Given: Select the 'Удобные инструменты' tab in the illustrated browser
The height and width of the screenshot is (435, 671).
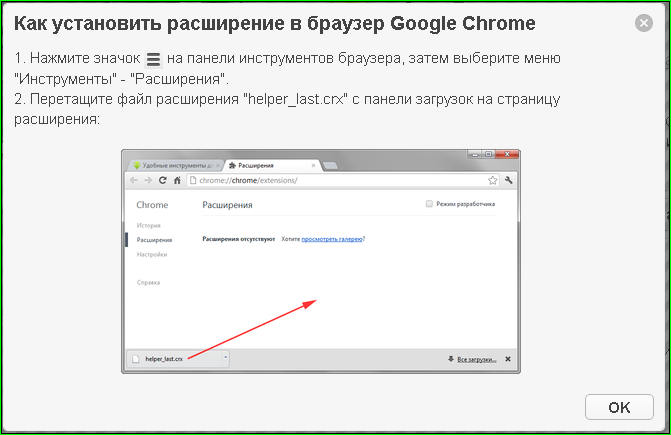Looking at the screenshot, I should coord(176,166).
